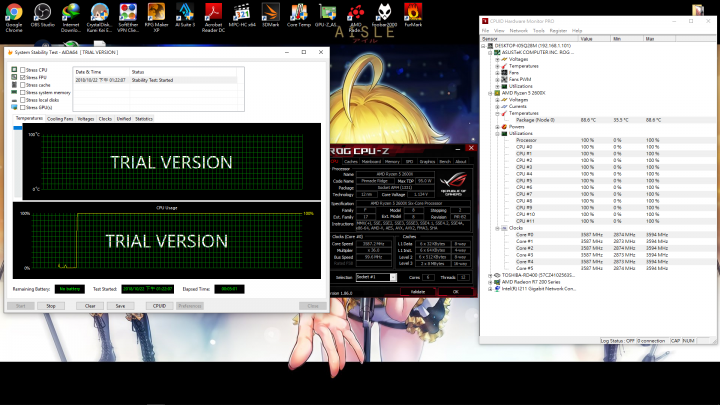Open the Memory tab in ROG CPU-Z
The image size is (720, 405).
coord(392,162)
